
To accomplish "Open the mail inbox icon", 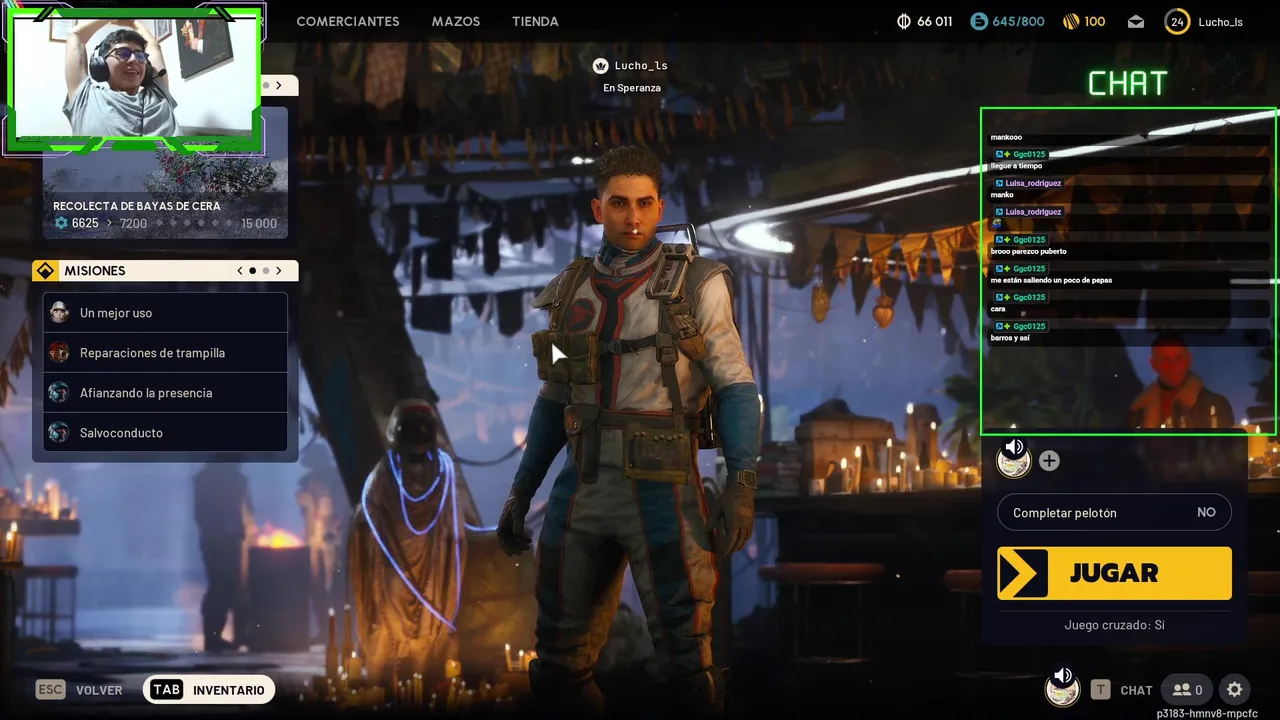I will pyautogui.click(x=1136, y=21).
